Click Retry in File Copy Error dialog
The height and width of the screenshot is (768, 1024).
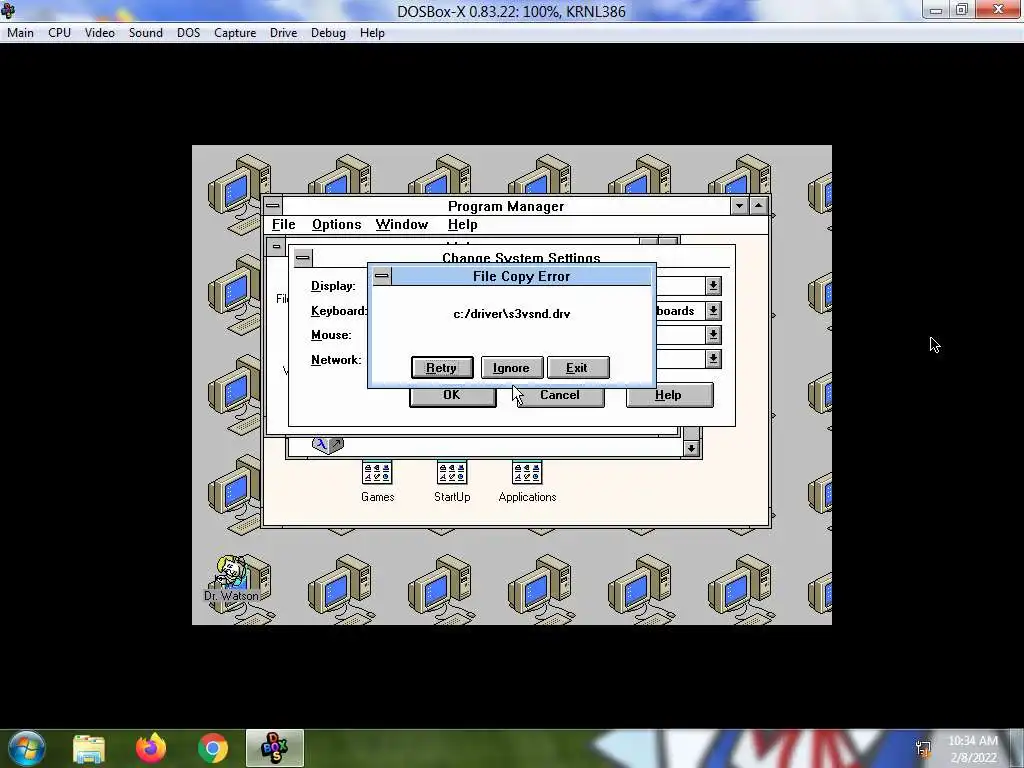click(442, 368)
